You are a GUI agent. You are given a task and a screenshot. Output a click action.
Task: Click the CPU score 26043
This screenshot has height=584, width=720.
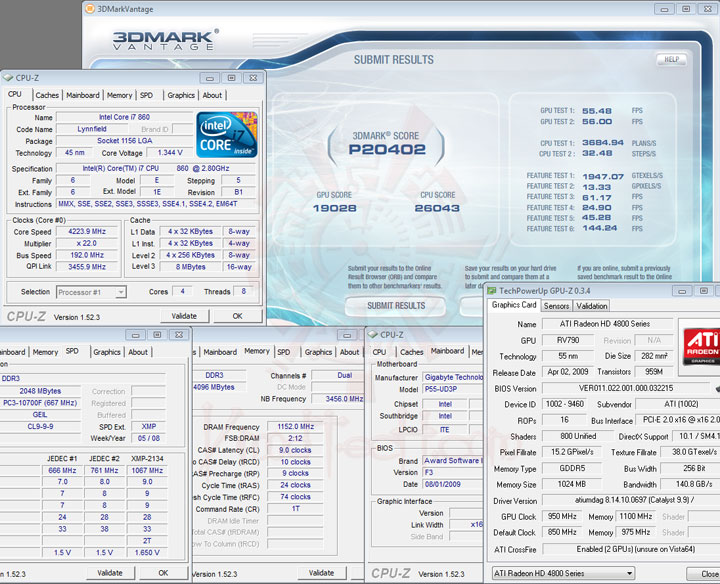(437, 208)
